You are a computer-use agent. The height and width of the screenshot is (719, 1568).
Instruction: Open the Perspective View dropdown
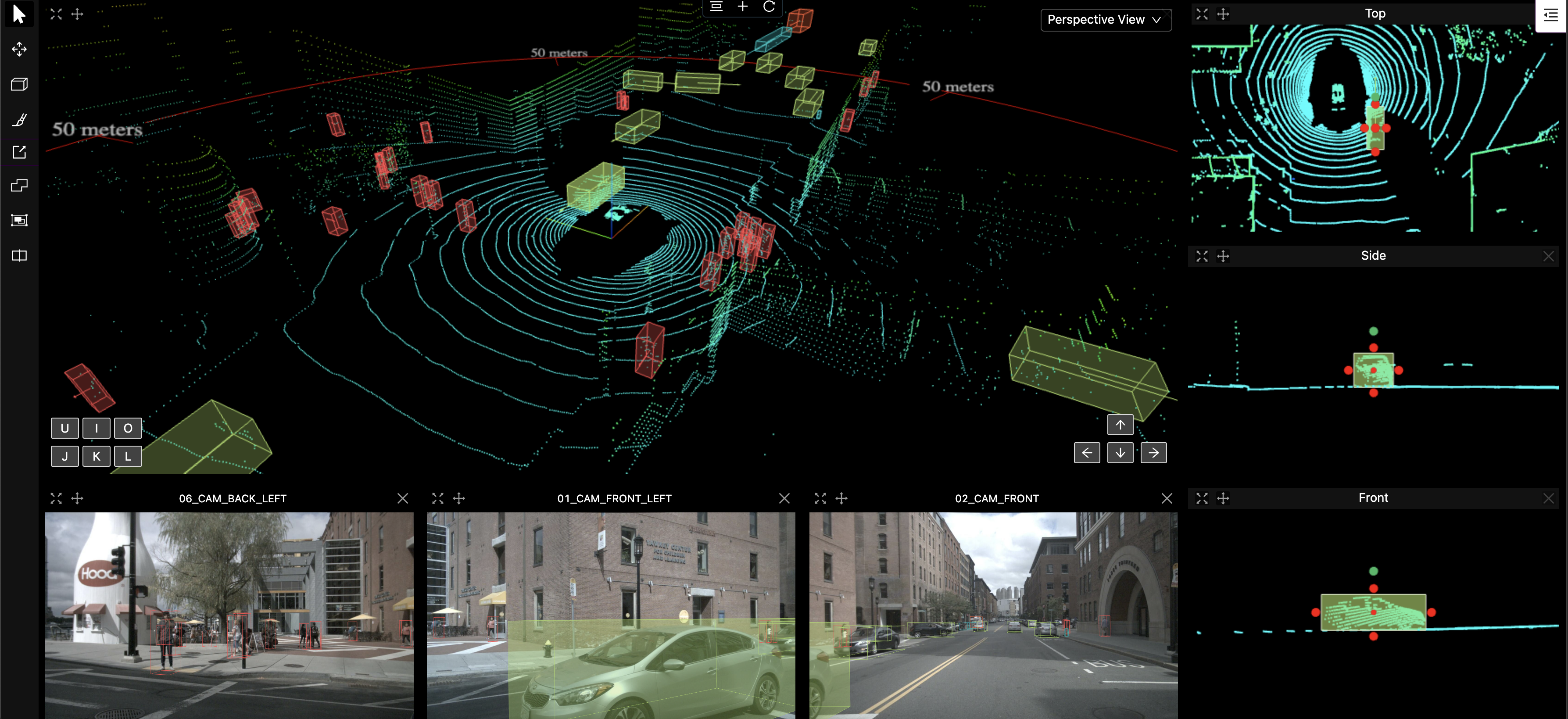tap(1106, 20)
